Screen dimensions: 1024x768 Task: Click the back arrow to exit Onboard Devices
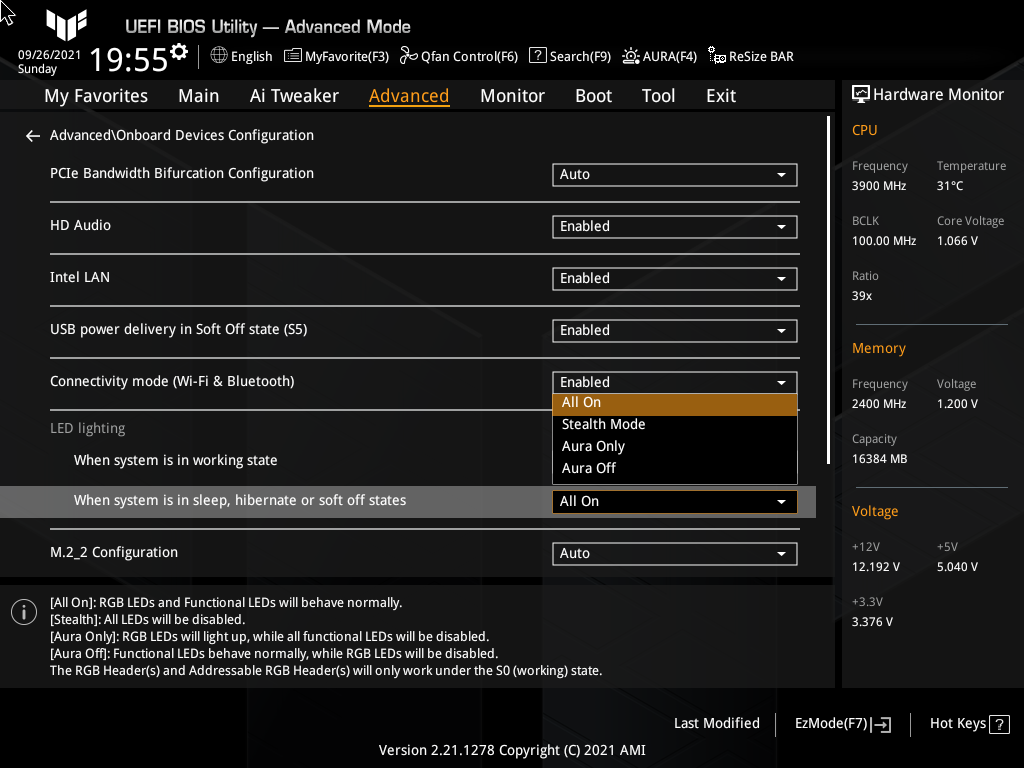point(32,135)
